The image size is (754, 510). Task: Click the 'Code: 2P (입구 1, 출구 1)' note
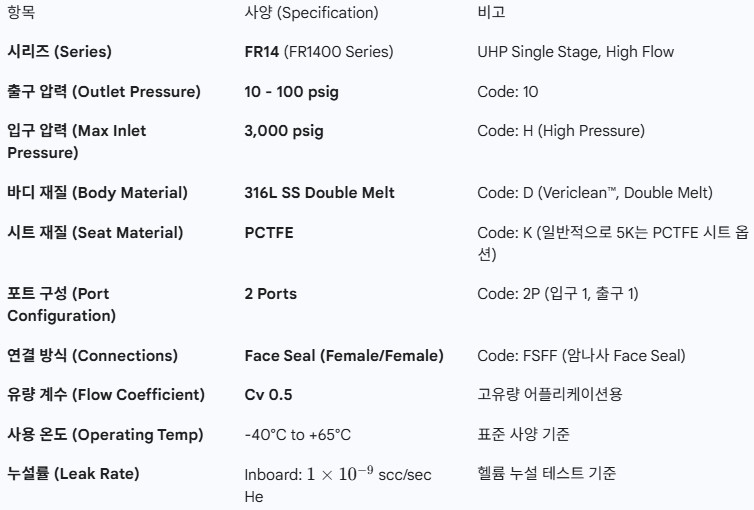[558, 294]
